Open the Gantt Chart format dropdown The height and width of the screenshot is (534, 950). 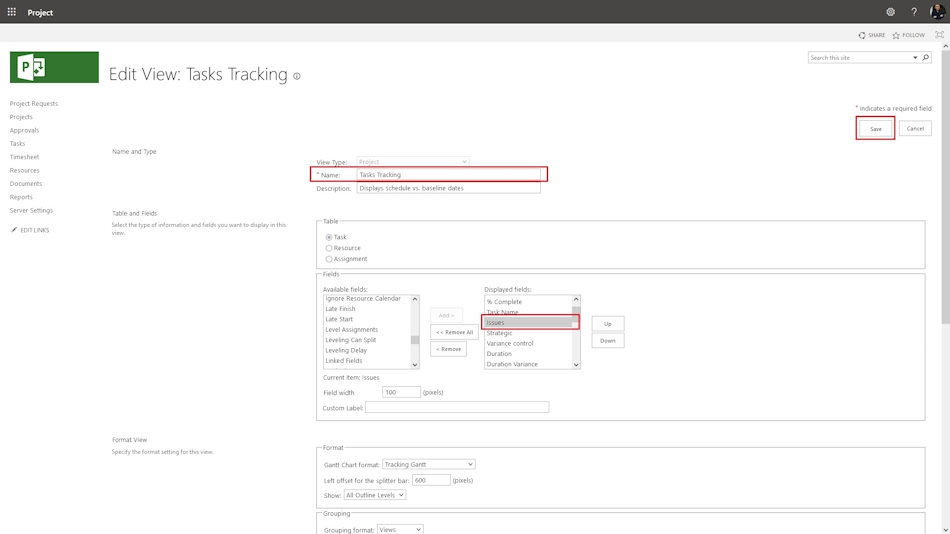(x=428, y=464)
